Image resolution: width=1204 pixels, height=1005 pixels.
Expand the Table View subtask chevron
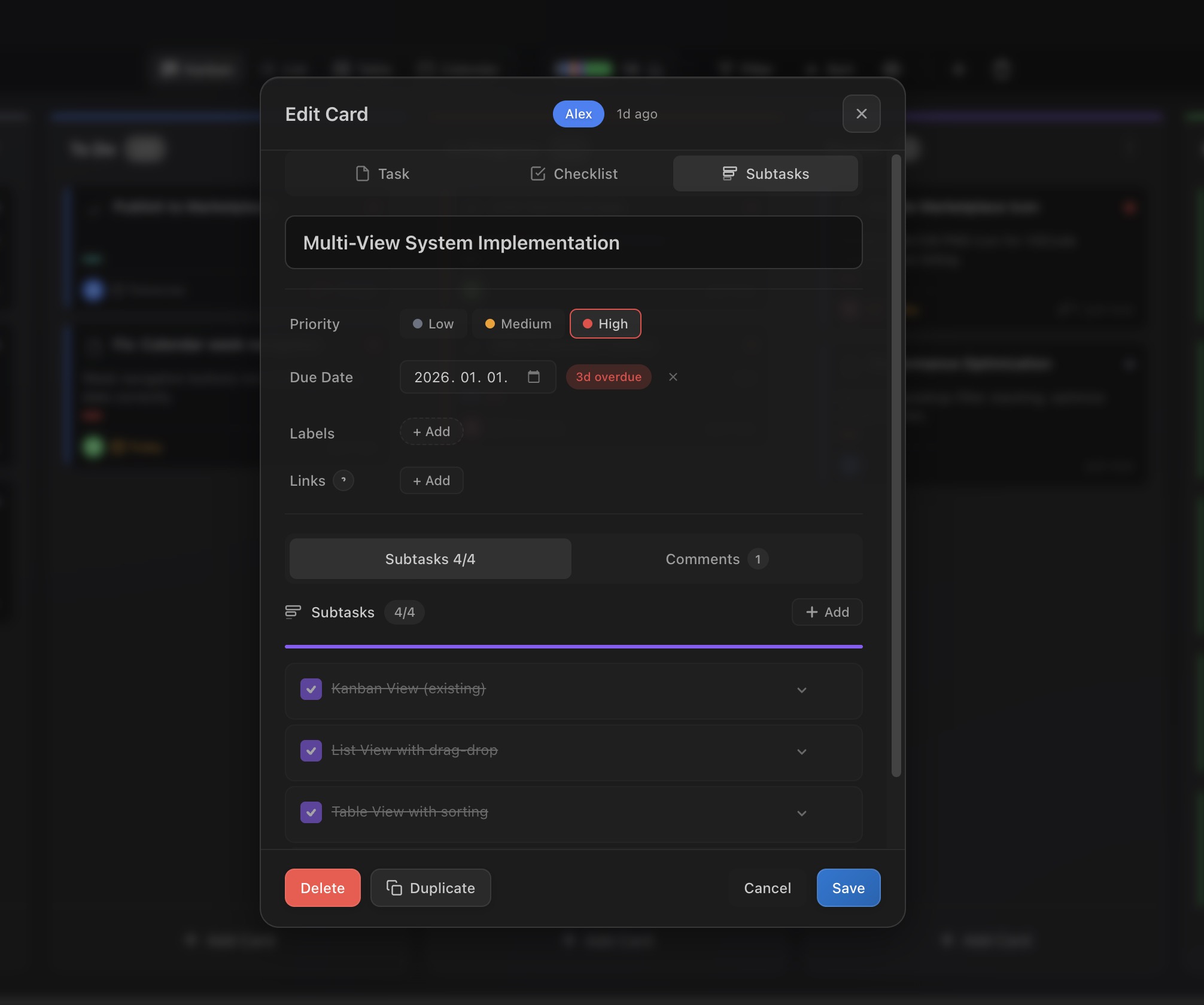(801, 813)
